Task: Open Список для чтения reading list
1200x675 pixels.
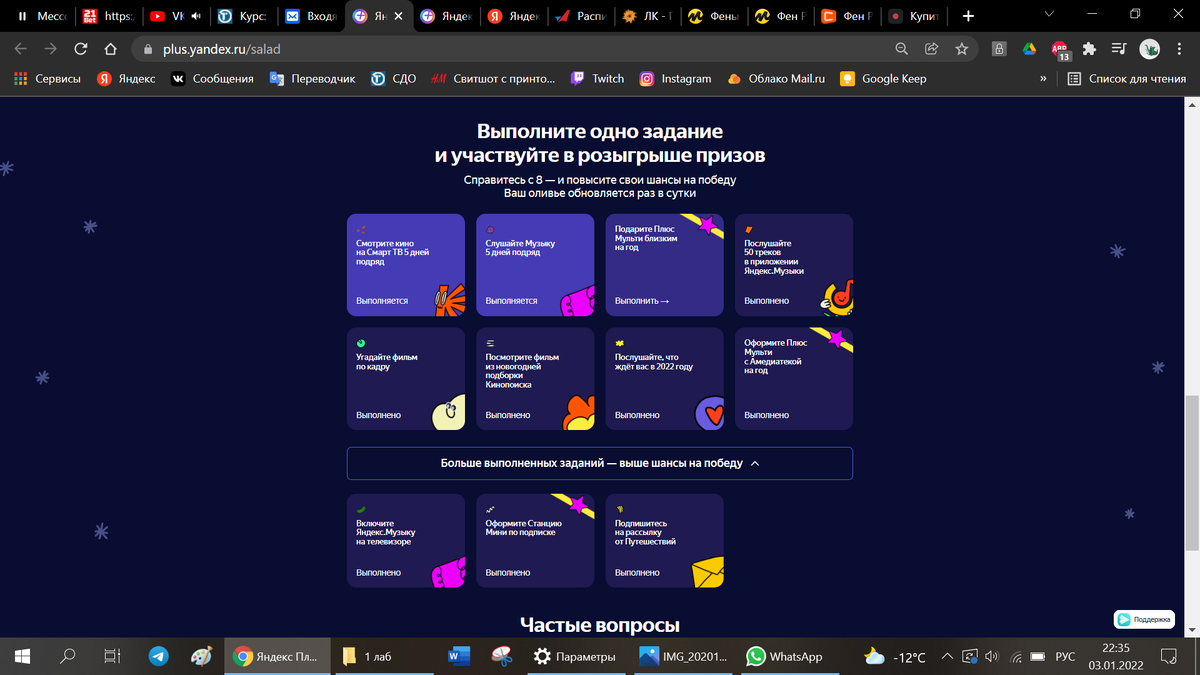Action: pos(1126,79)
